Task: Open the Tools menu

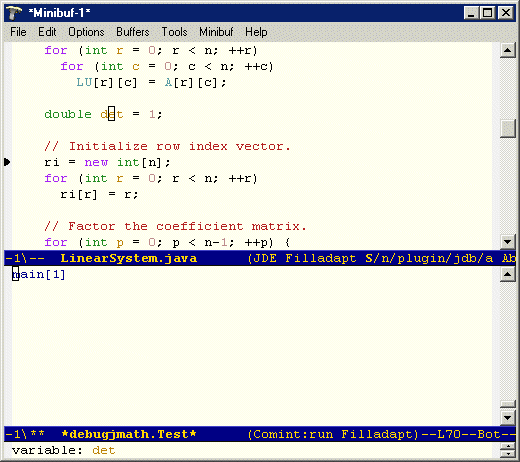Action: pyautogui.click(x=174, y=32)
